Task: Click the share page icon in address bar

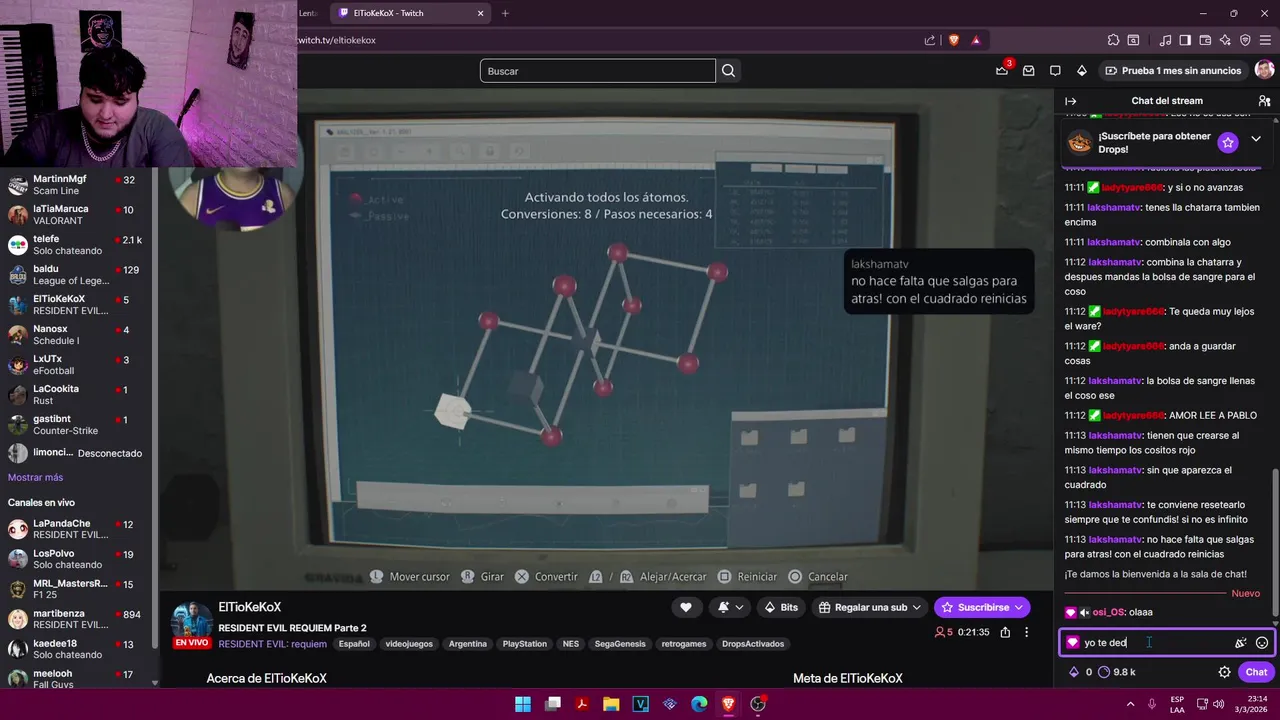Action: (930, 40)
